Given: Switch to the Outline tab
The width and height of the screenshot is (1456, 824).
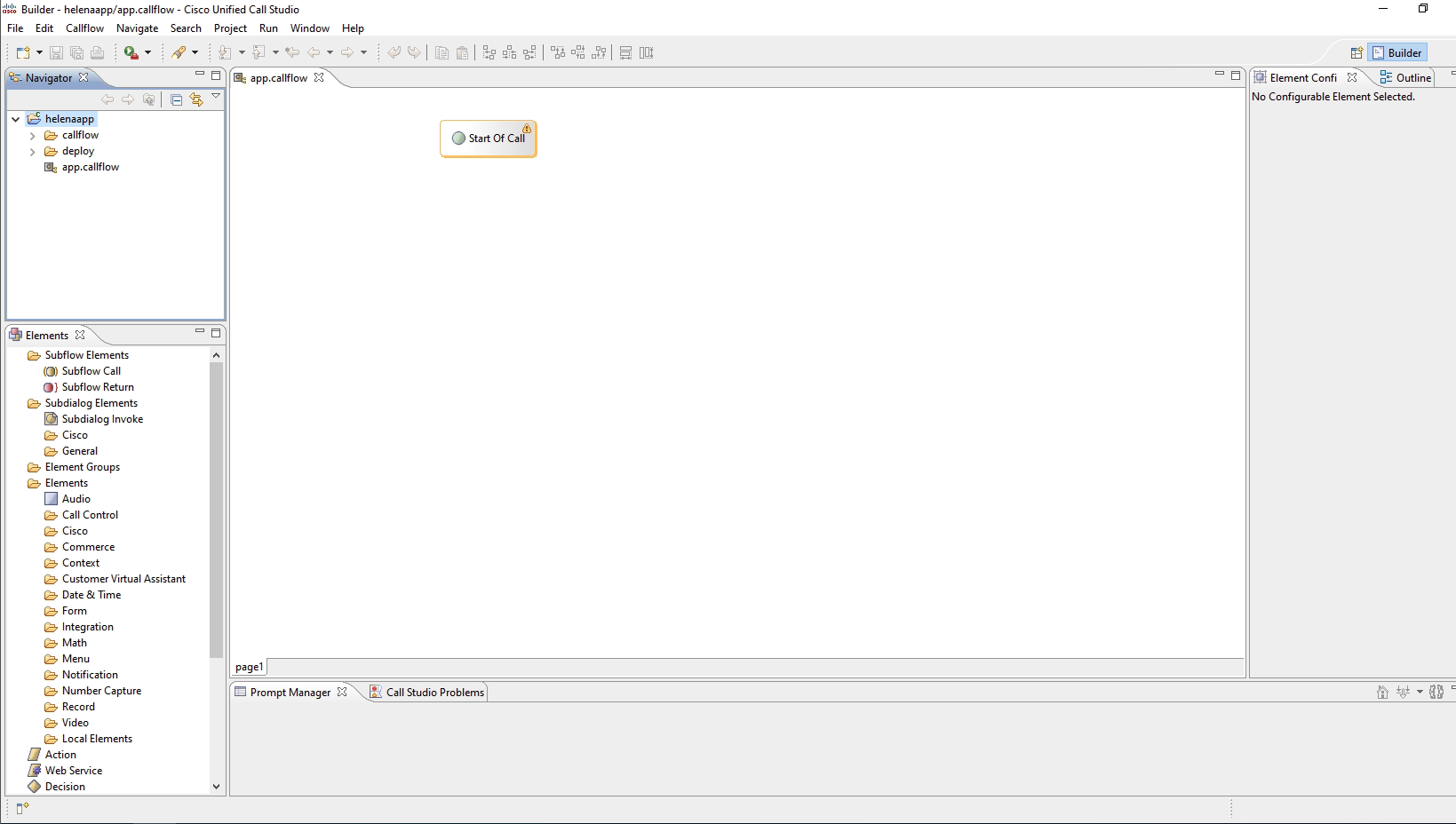Looking at the screenshot, I should (1405, 78).
